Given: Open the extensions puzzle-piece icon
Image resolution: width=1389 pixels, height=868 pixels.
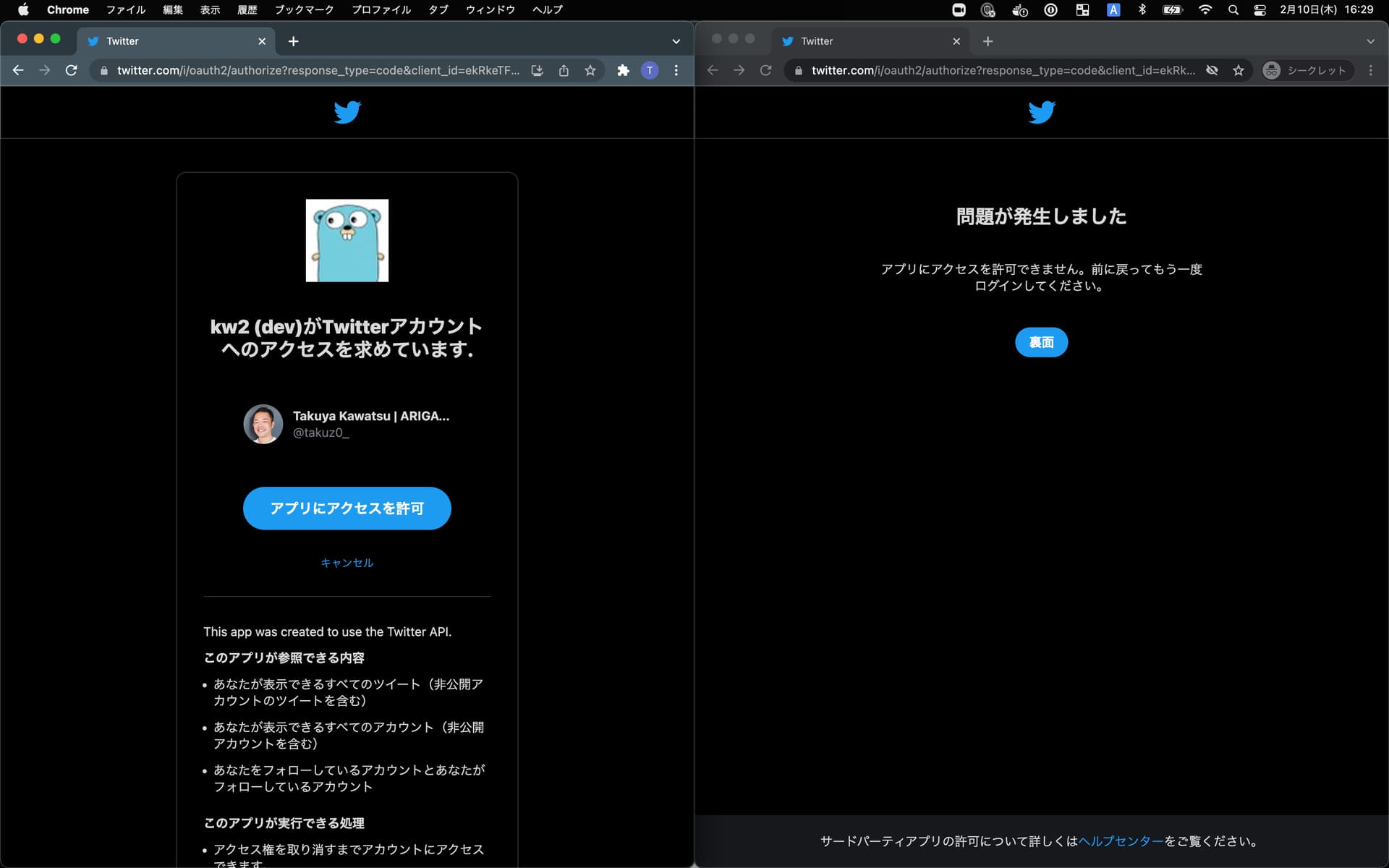Looking at the screenshot, I should (x=623, y=70).
